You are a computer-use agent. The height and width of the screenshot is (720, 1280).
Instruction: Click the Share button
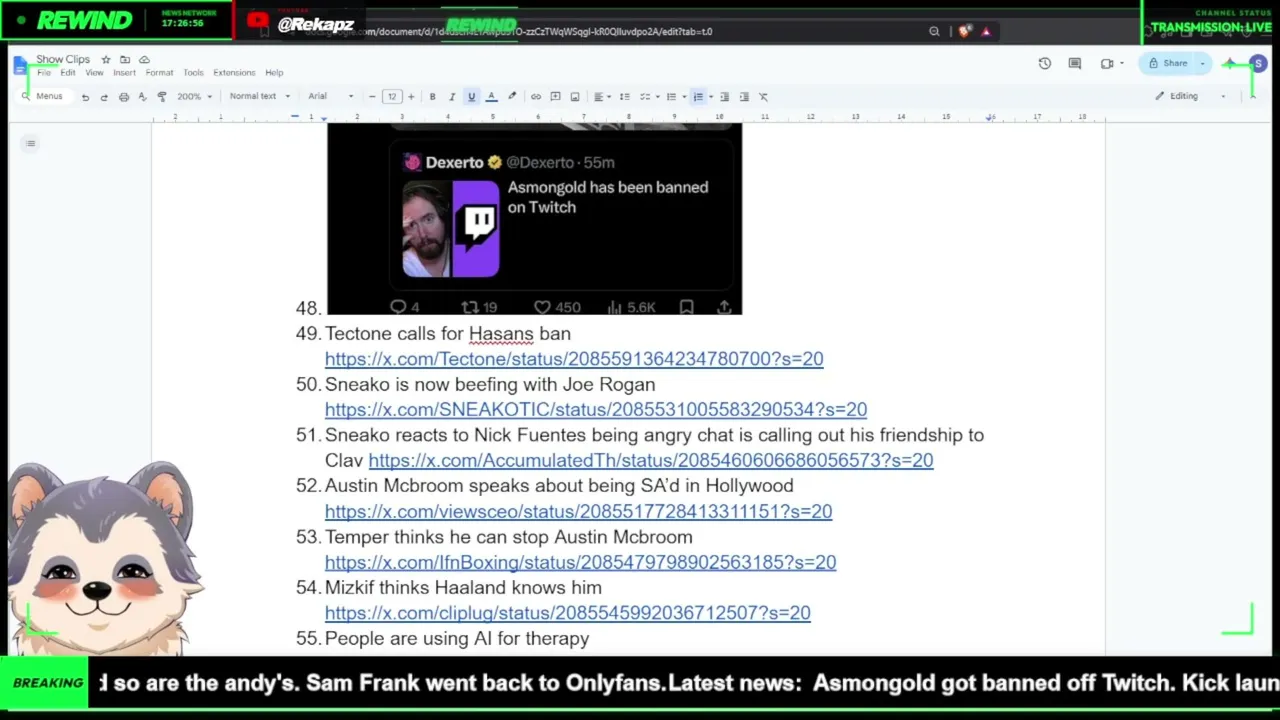pos(1168,63)
